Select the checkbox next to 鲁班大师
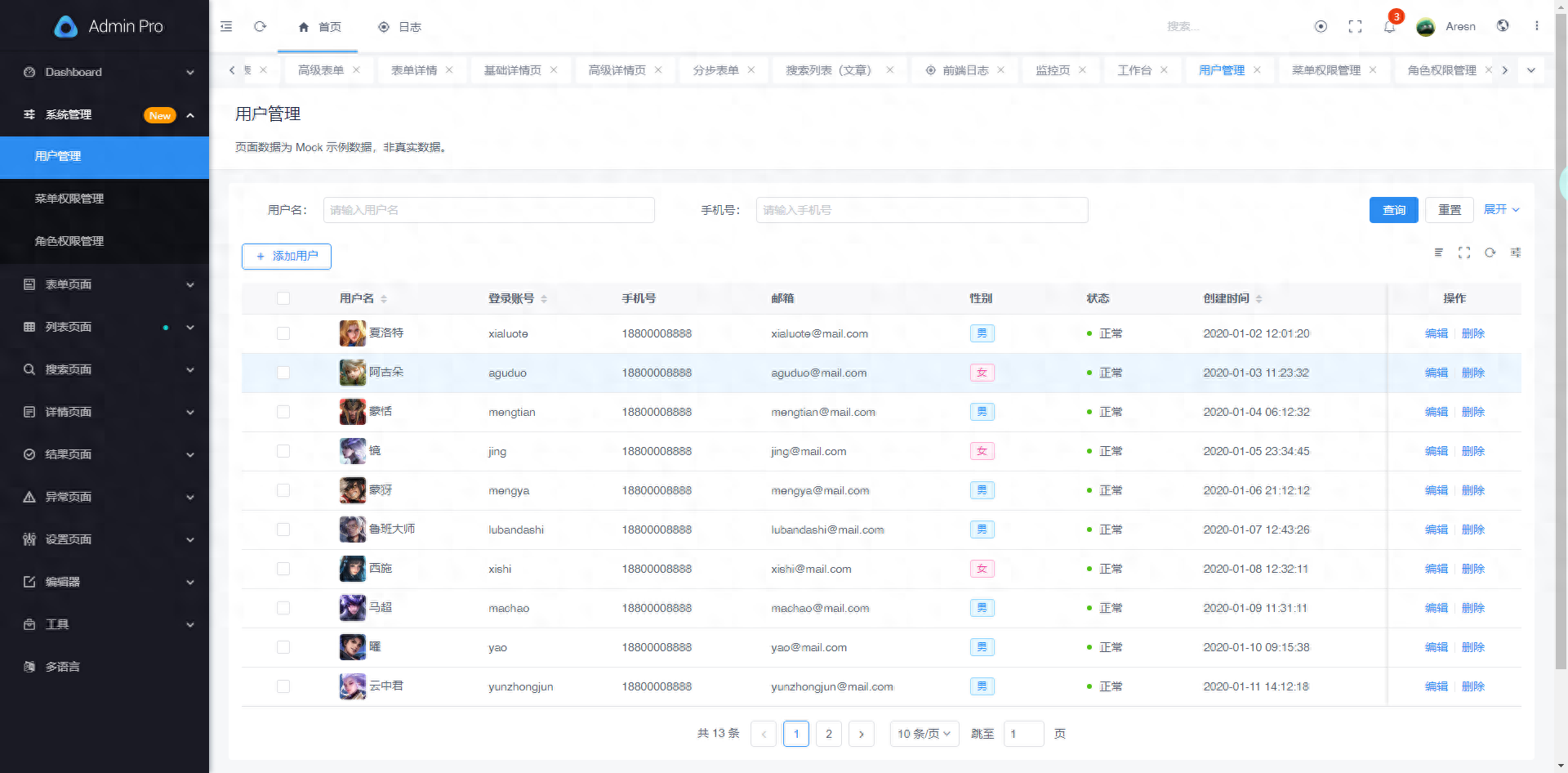This screenshot has width=1568, height=773. tap(283, 529)
